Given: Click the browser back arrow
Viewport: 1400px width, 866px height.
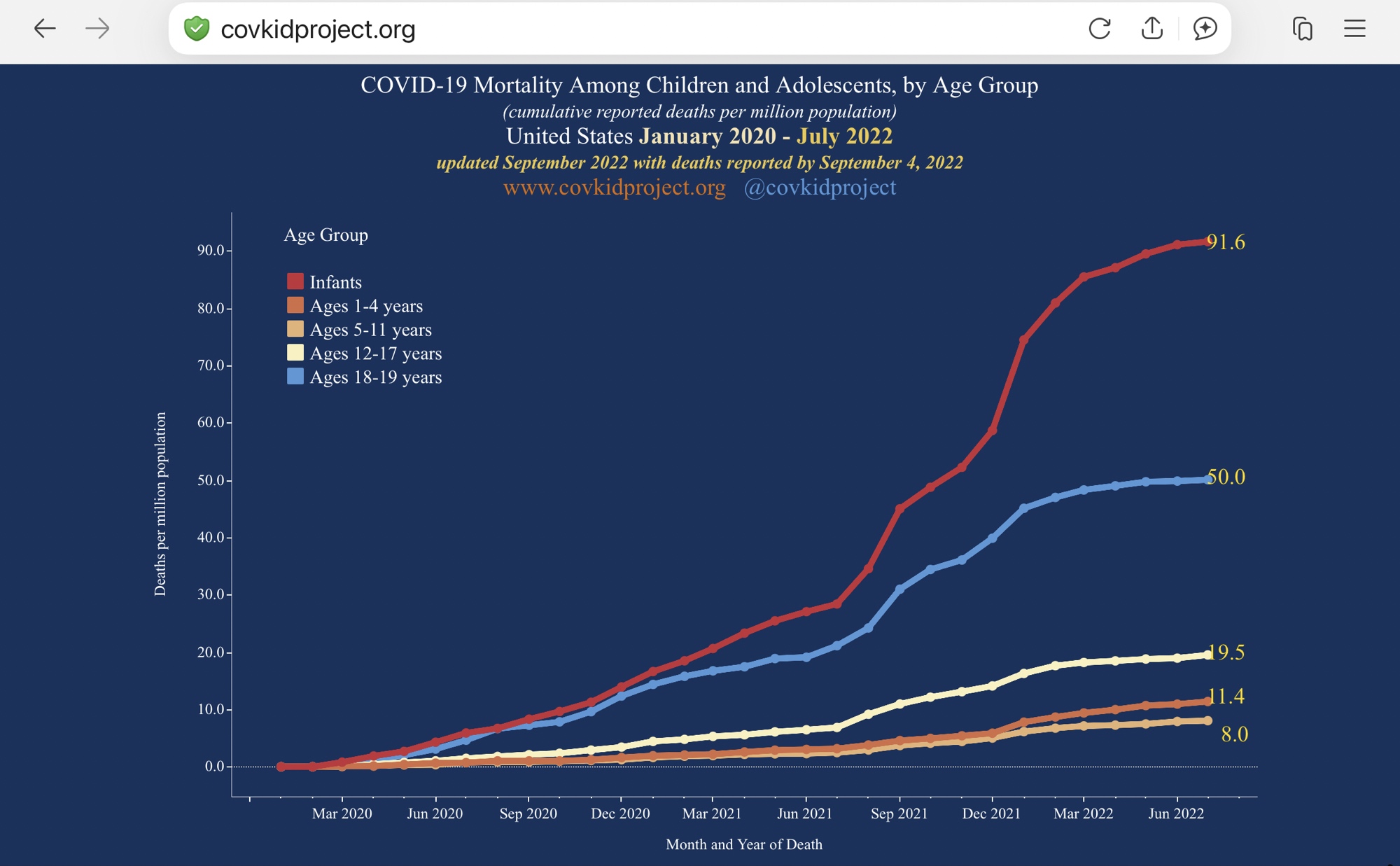Looking at the screenshot, I should (45, 29).
